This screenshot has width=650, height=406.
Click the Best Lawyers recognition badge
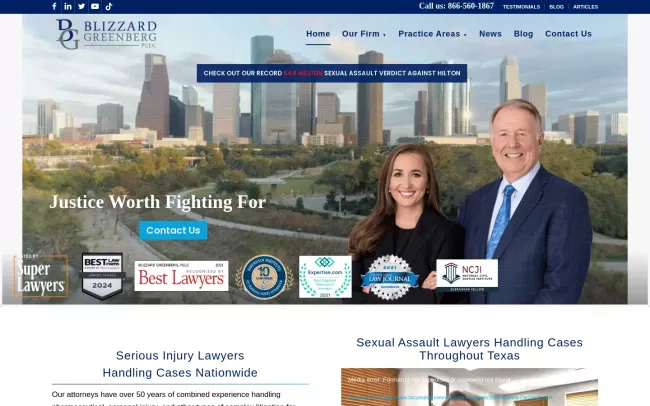tap(181, 276)
